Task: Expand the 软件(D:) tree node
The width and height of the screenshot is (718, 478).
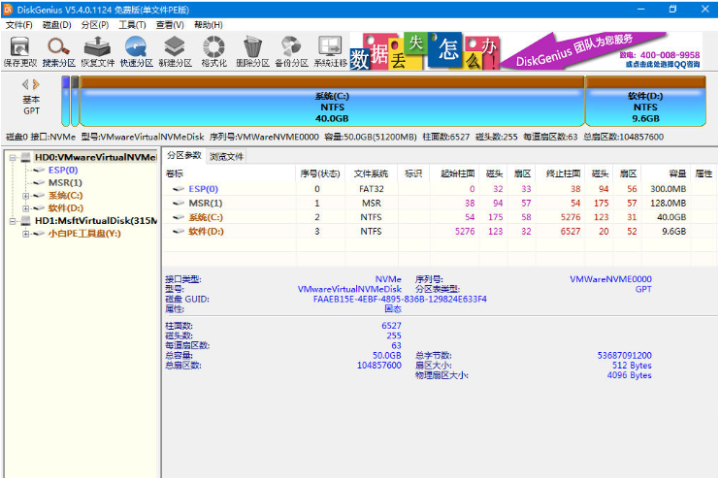Action: click(x=26, y=208)
